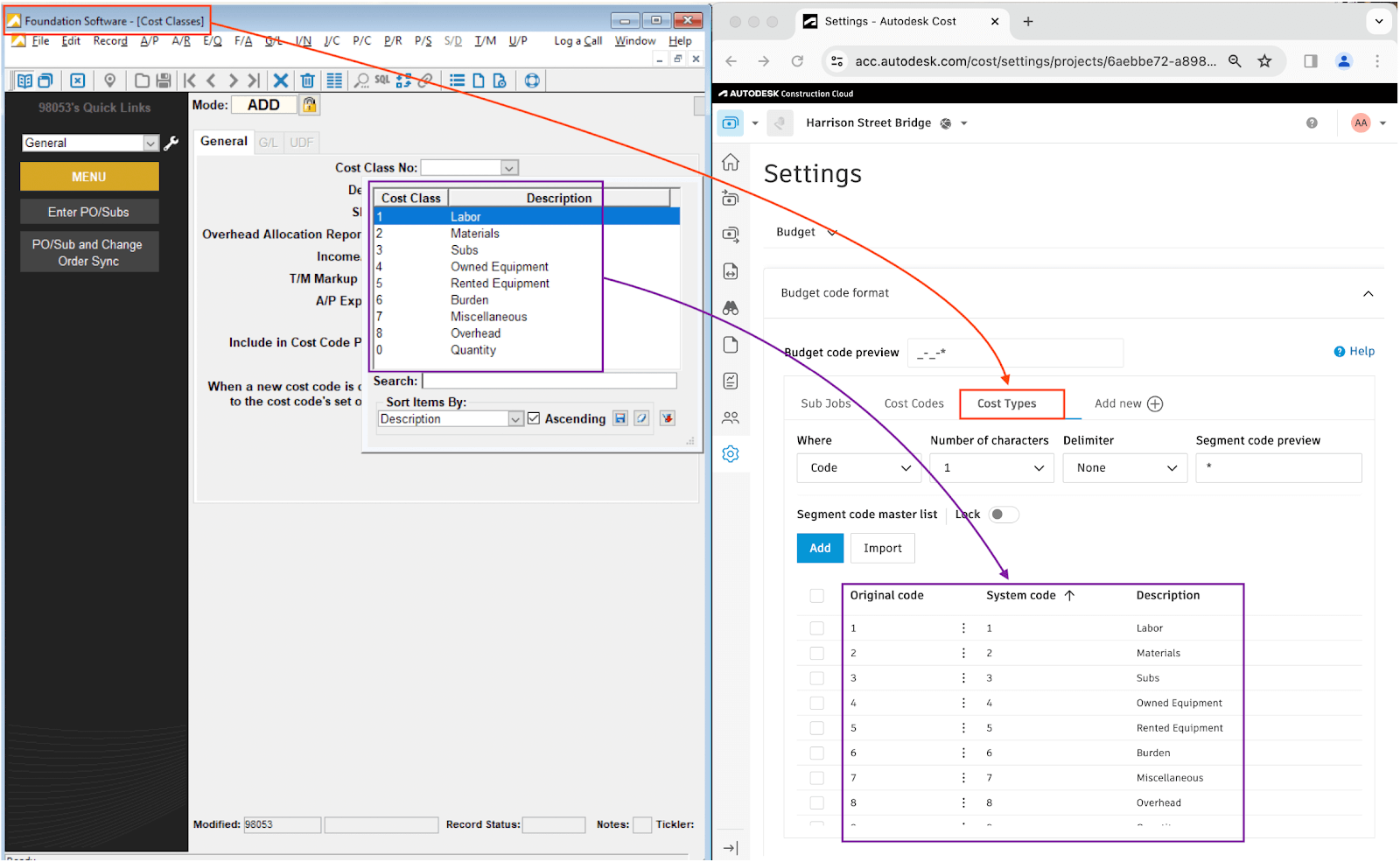Click the new blank record icon
This screenshot has height=862, width=1400.
(142, 81)
